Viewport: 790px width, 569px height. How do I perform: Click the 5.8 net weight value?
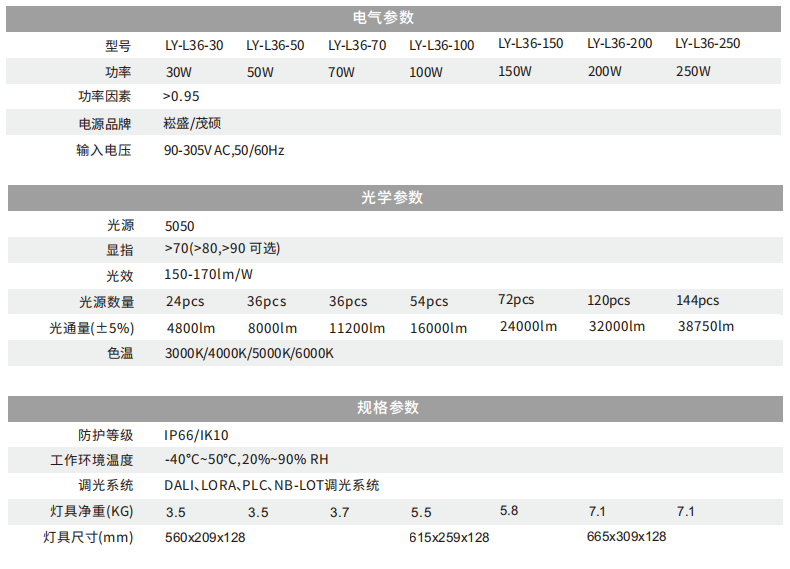click(x=509, y=511)
